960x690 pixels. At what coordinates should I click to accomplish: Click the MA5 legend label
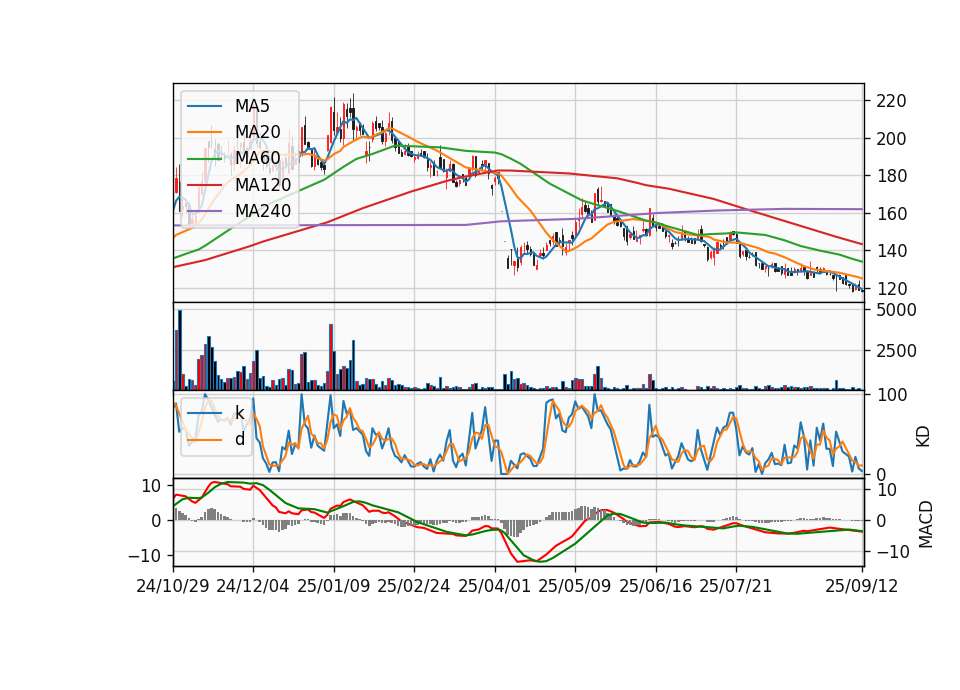[x=252, y=106]
